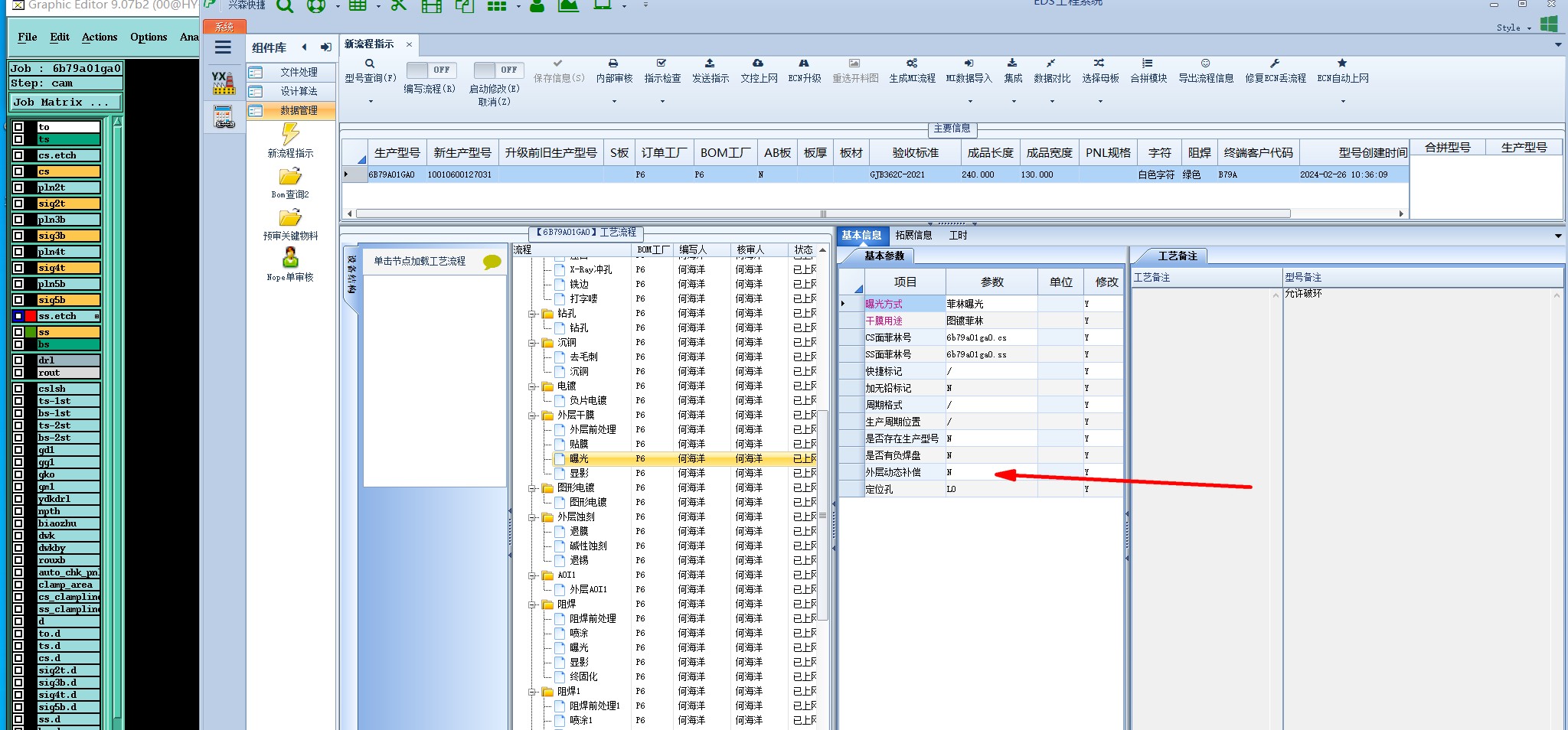1568x730 pixels.
Task: Click red color swatch of ss.etch layer
Action: tap(31, 316)
